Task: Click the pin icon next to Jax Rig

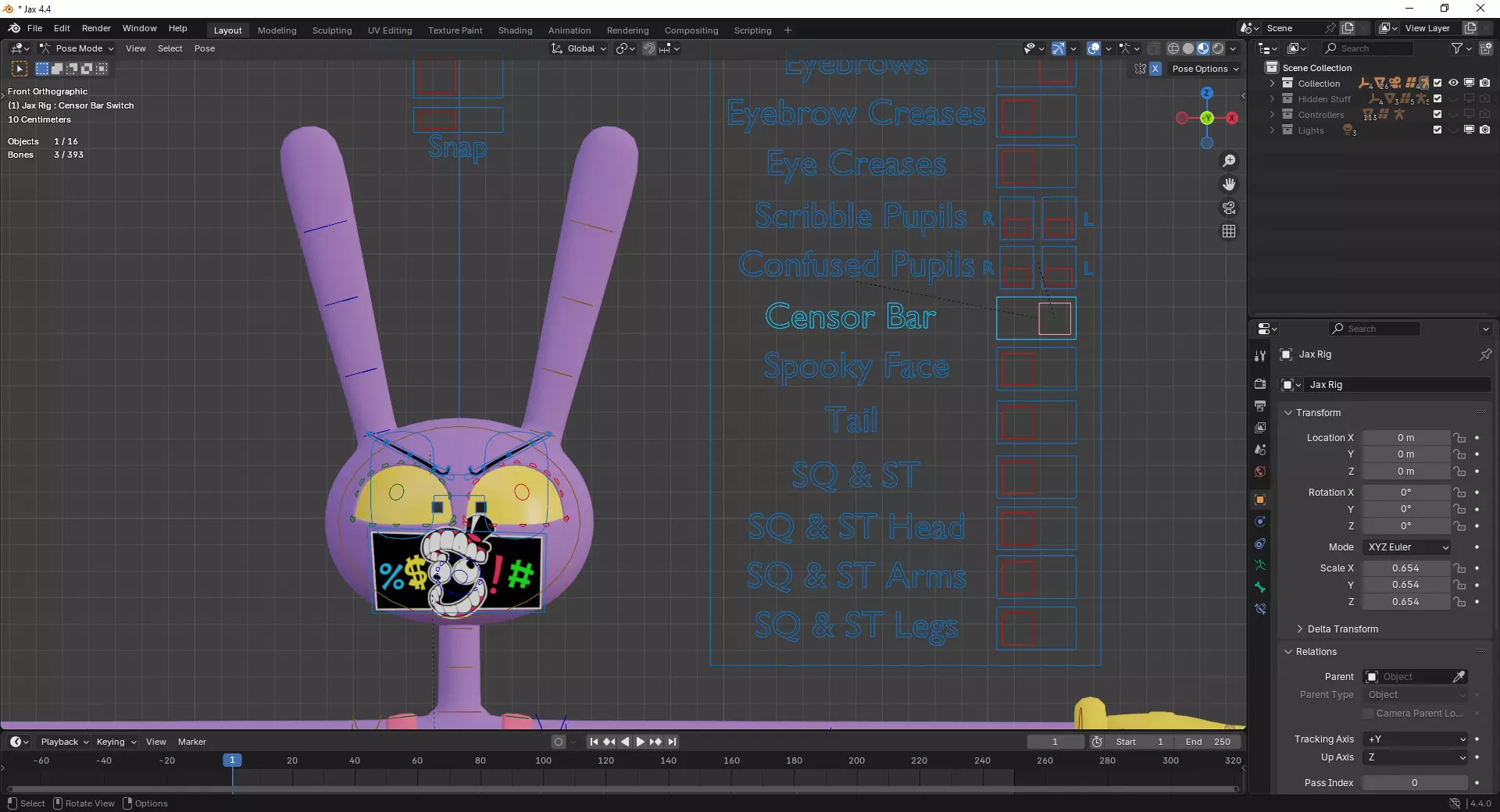Action: click(1485, 354)
